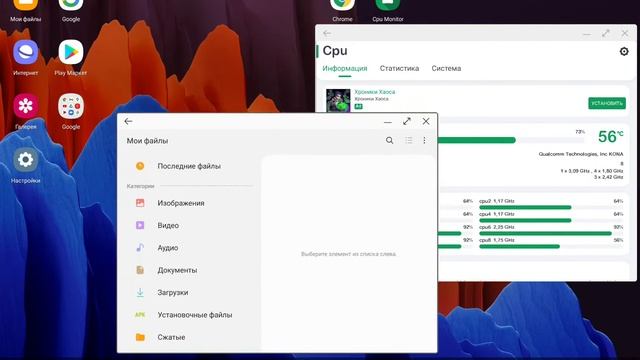640x360 pixels.
Task: Click the Хроники Хаоса ad thumbnail
Action: [338, 100]
